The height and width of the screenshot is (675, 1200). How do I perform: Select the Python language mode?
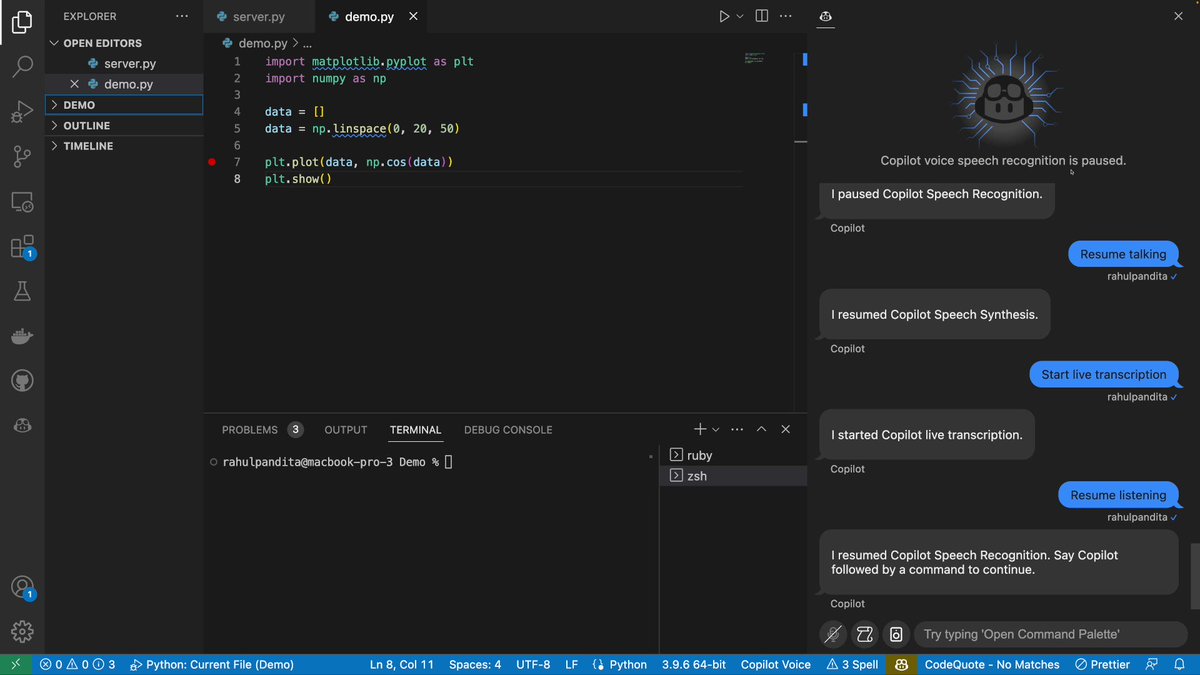point(629,665)
